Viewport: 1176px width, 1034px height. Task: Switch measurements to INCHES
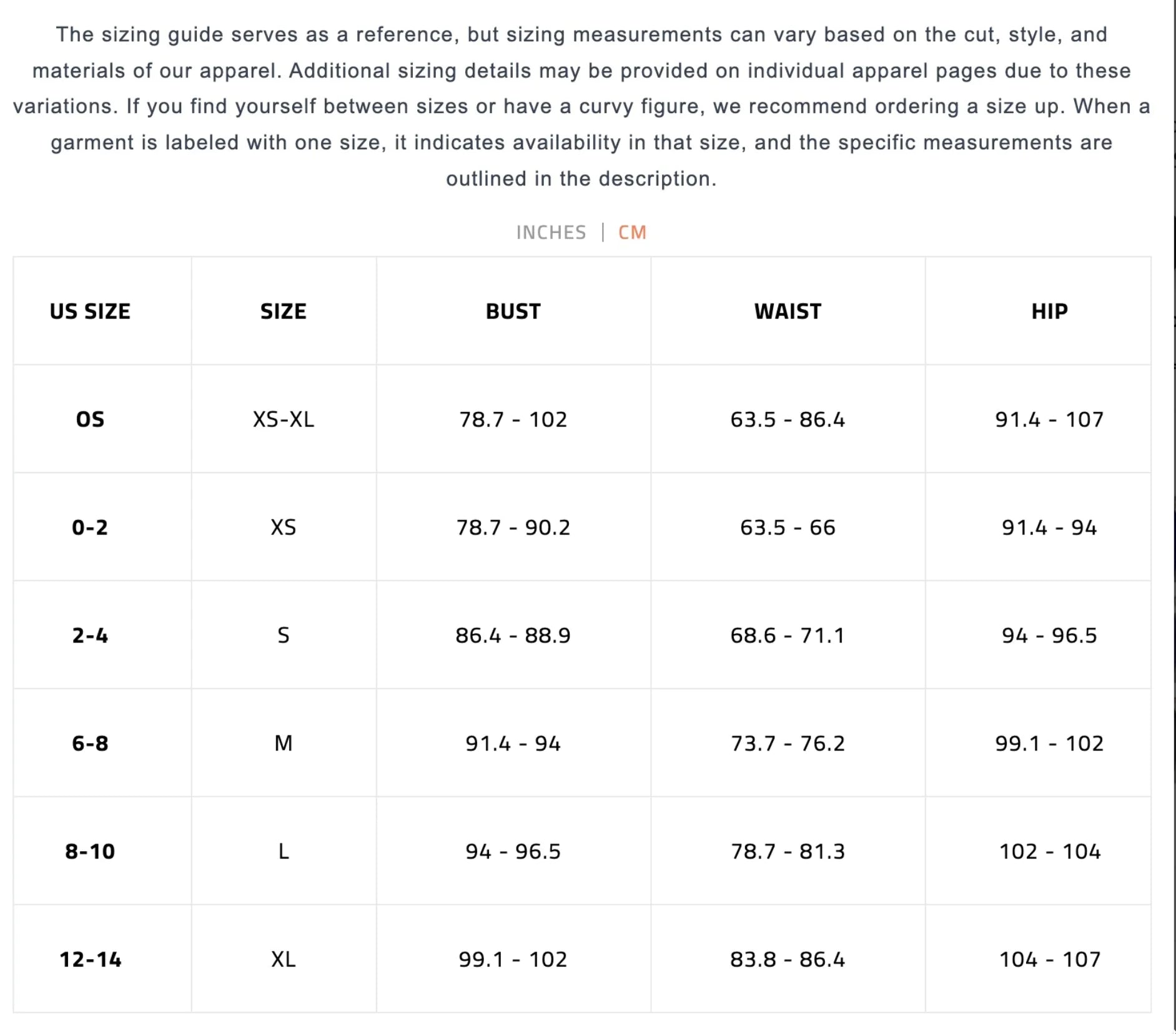point(551,232)
